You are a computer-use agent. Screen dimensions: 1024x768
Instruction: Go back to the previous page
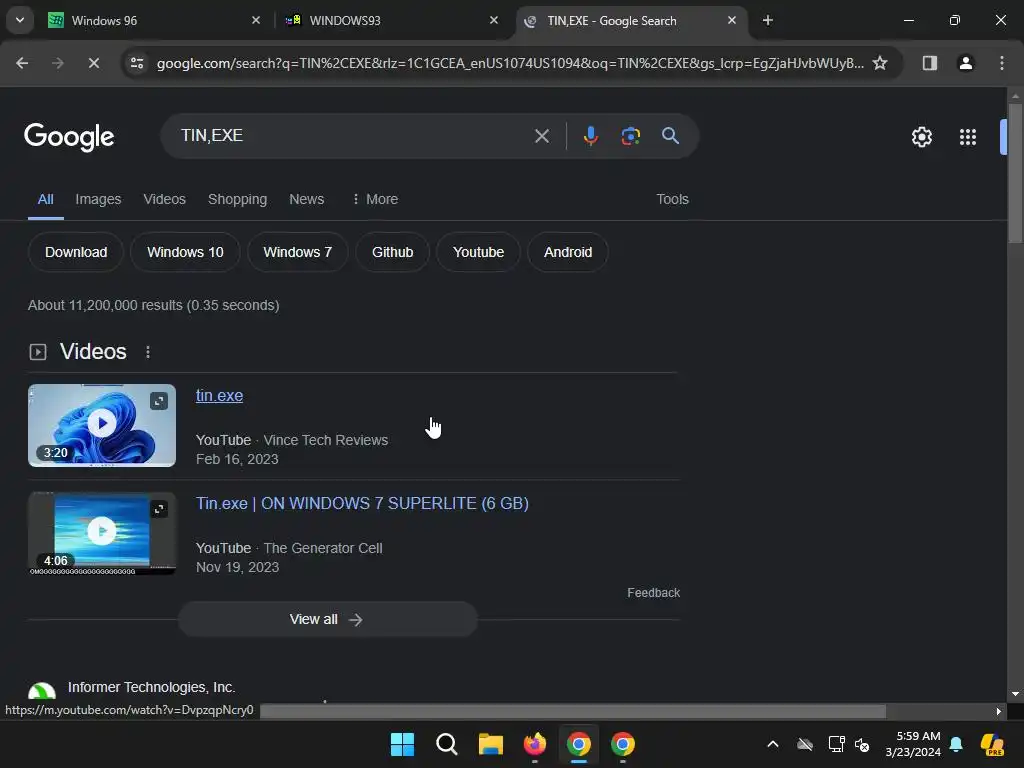(22, 63)
